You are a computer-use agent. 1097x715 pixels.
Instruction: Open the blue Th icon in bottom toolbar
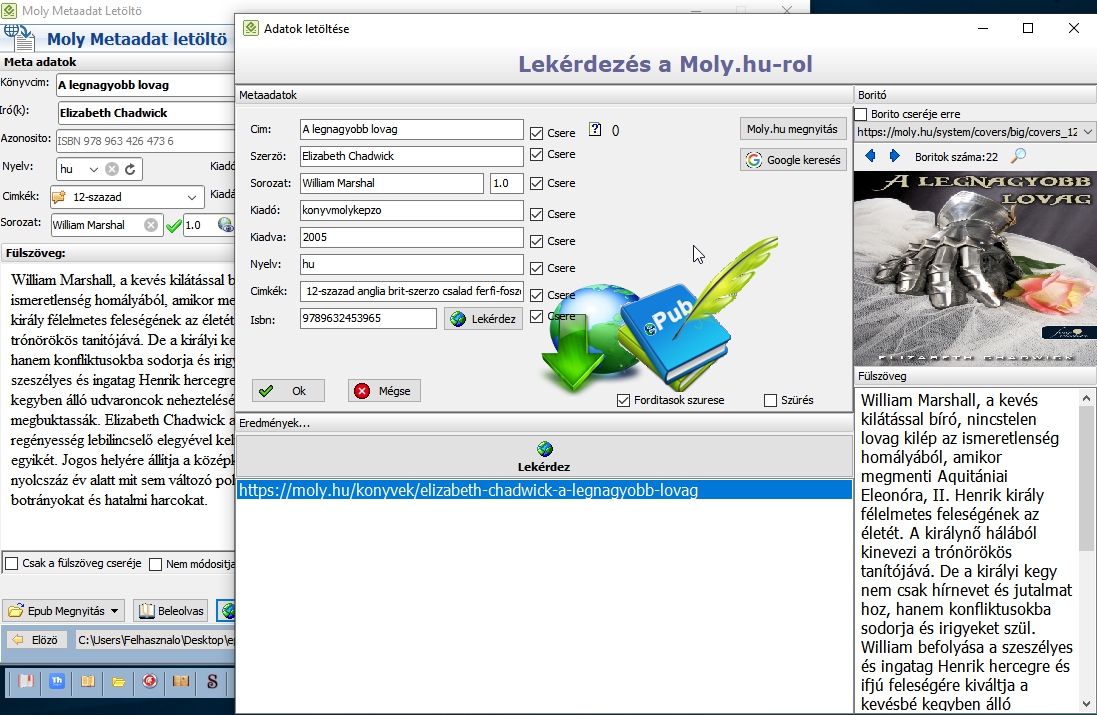coord(57,681)
